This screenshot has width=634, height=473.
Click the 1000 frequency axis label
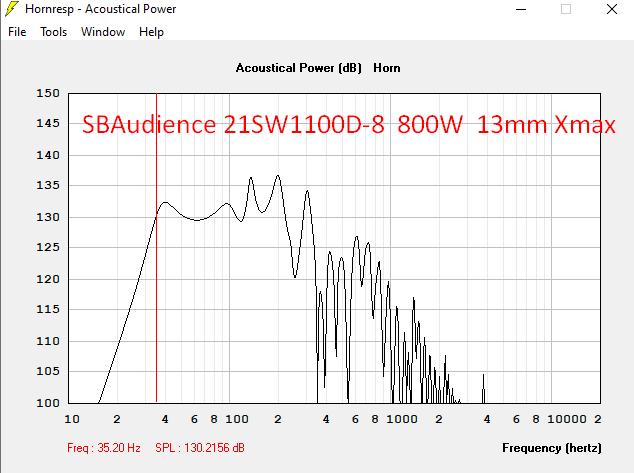click(402, 419)
